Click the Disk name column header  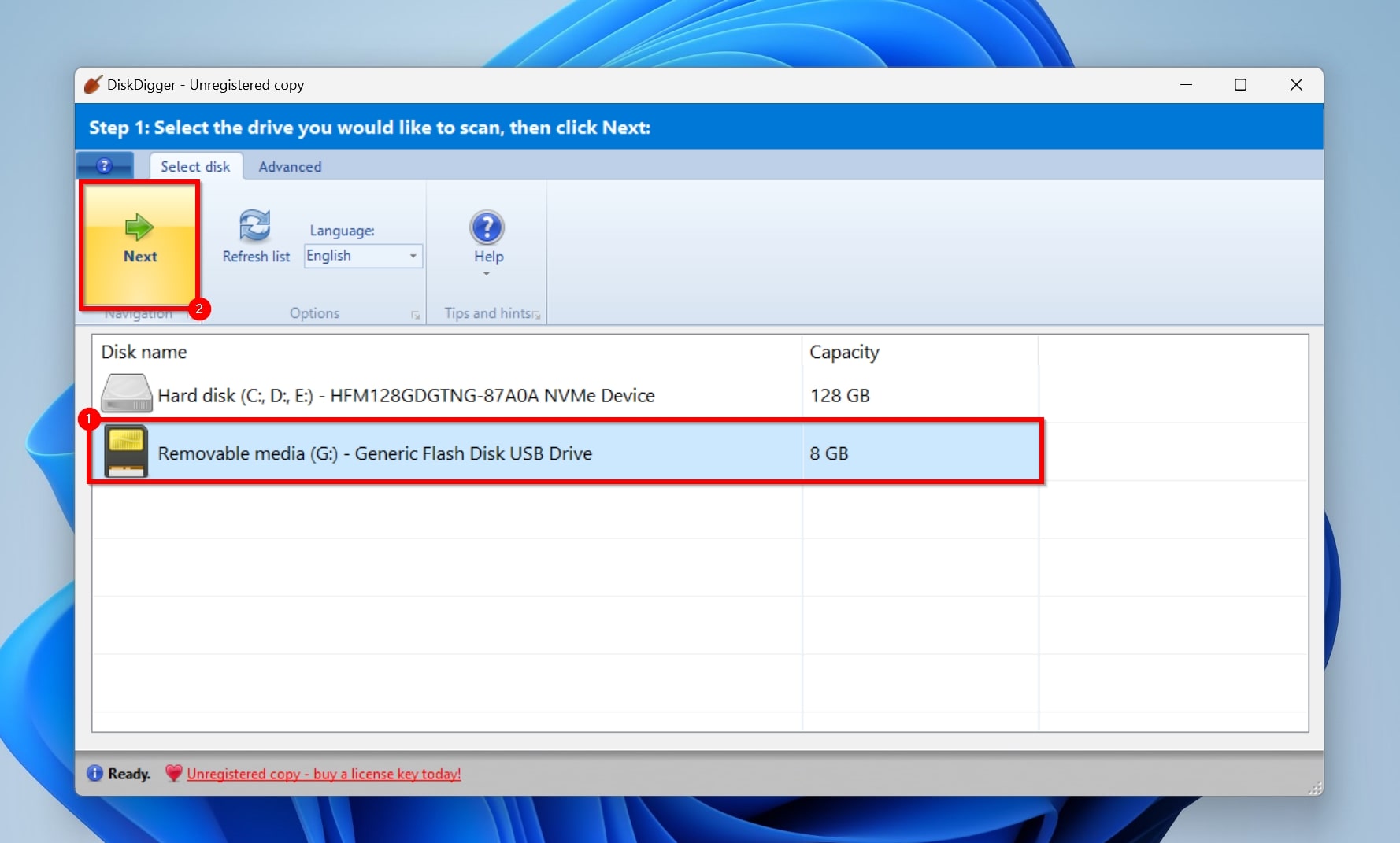[x=447, y=352]
